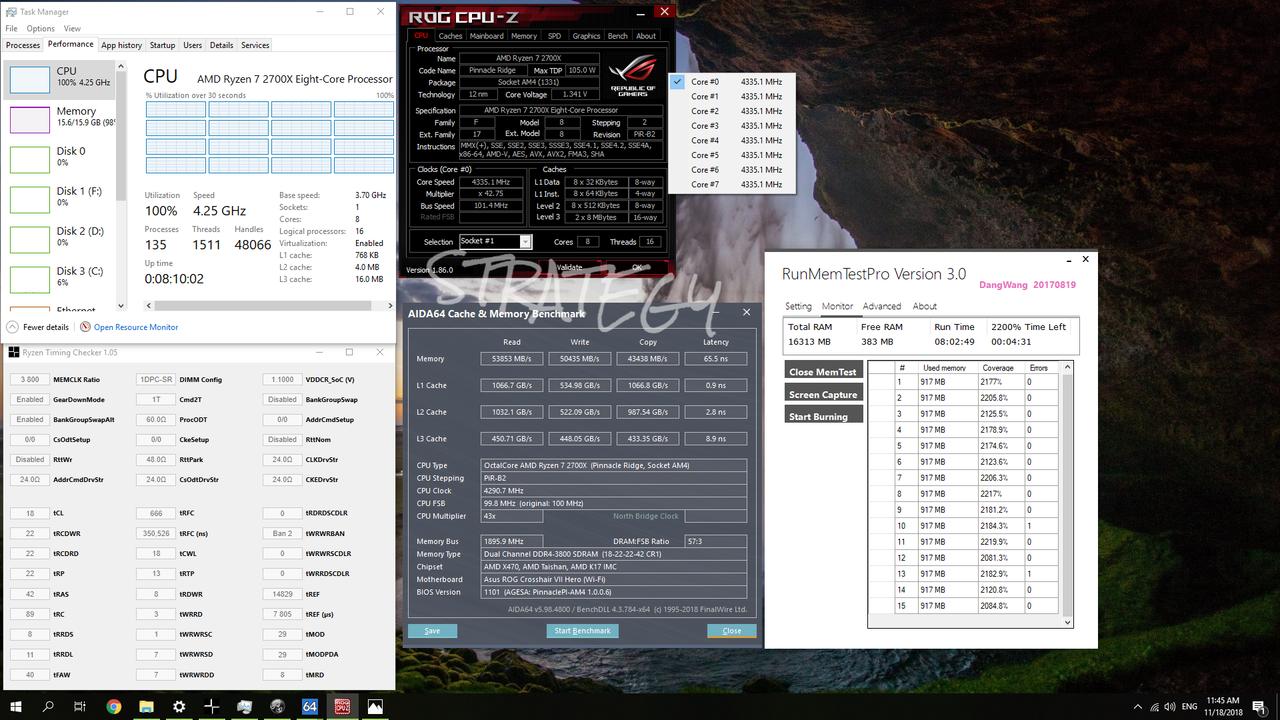Click Validate button in CPU-Z

pyautogui.click(x=569, y=267)
